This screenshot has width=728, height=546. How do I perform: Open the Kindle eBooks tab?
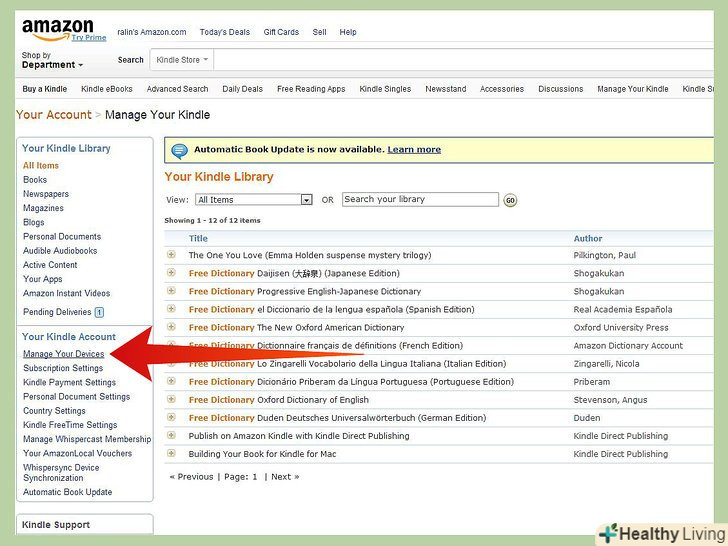click(107, 89)
